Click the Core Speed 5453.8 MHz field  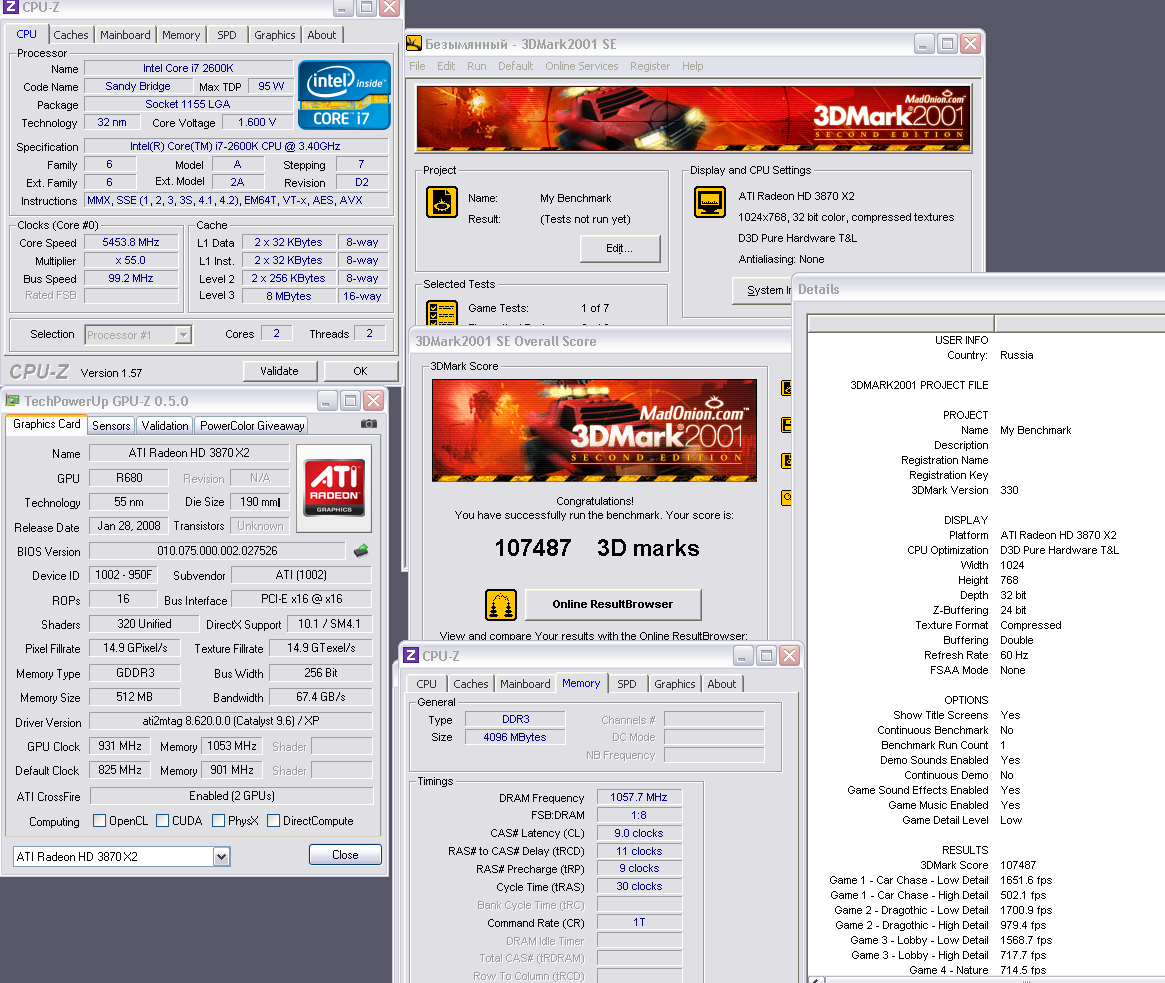click(x=131, y=242)
